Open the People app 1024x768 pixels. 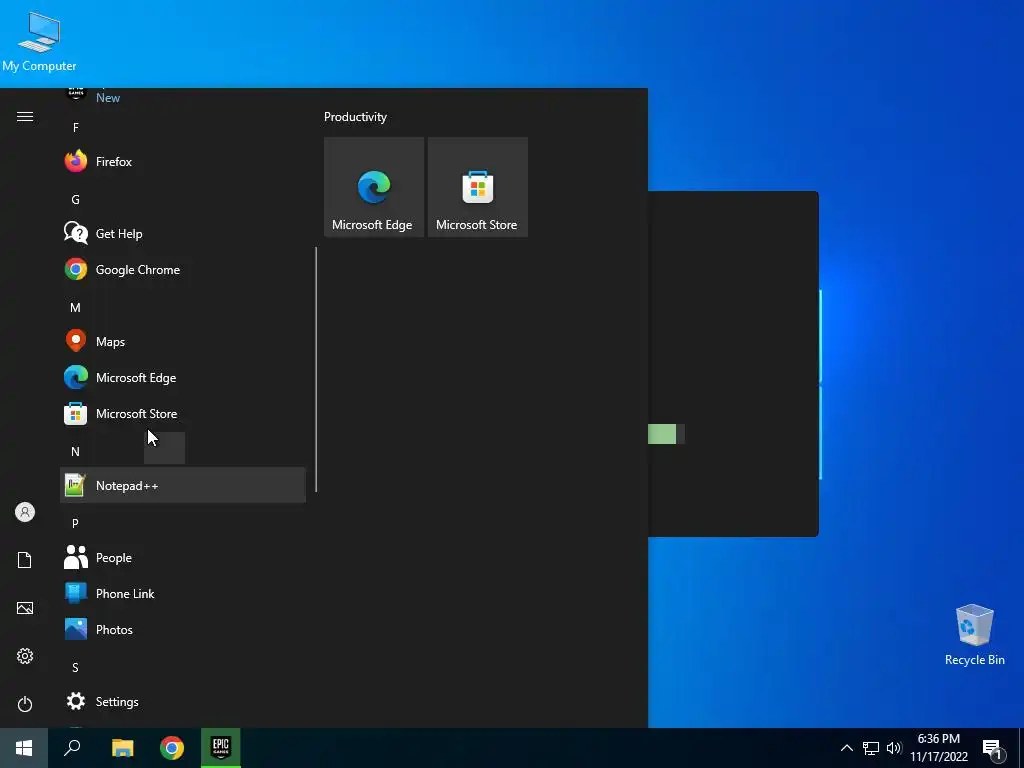tap(183, 557)
